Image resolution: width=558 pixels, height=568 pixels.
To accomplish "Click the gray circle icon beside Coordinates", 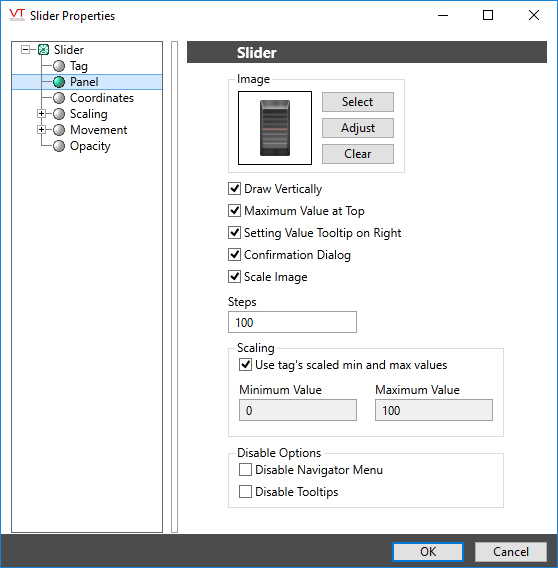I will 59,98.
